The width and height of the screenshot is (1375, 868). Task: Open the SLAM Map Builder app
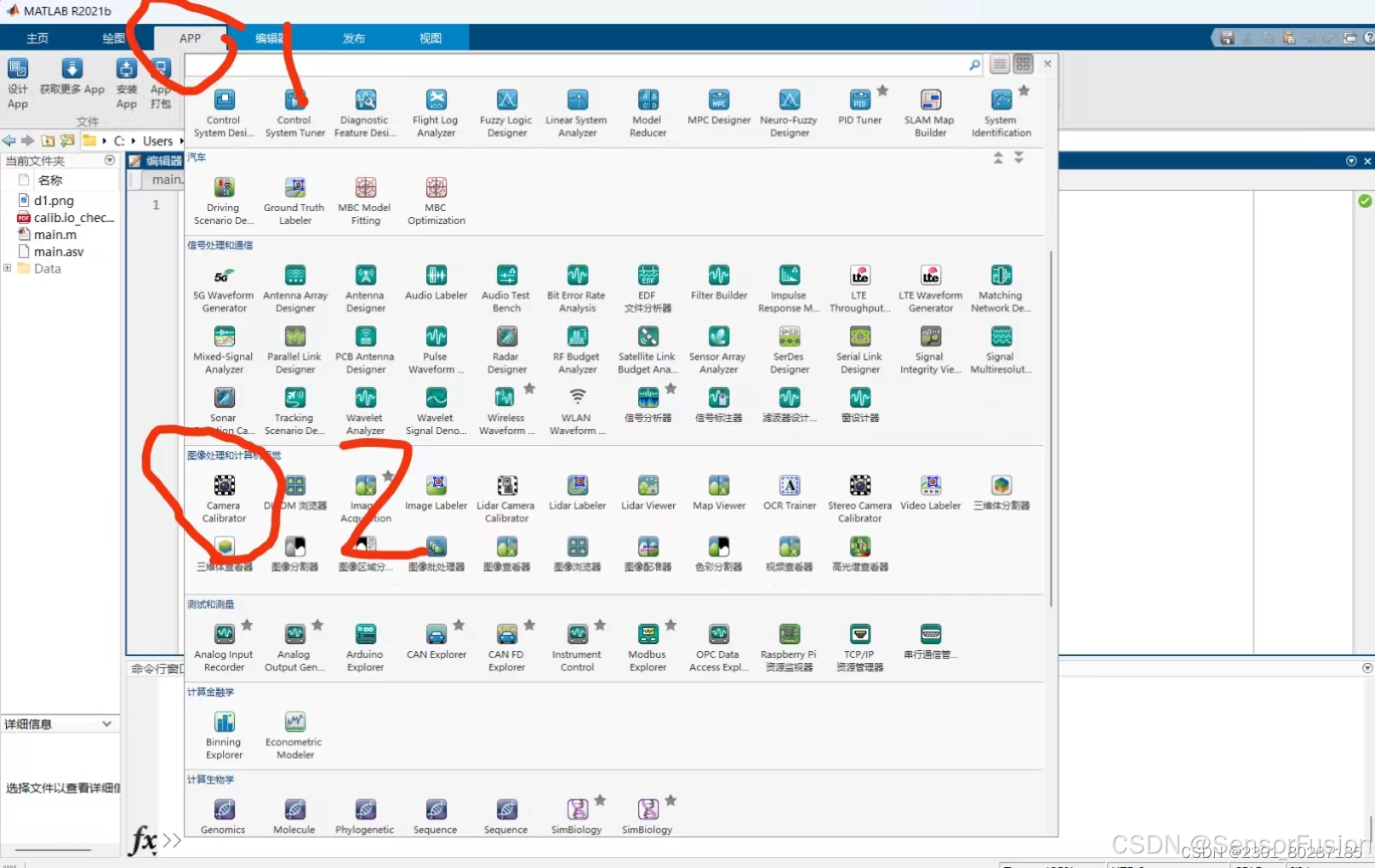930,112
